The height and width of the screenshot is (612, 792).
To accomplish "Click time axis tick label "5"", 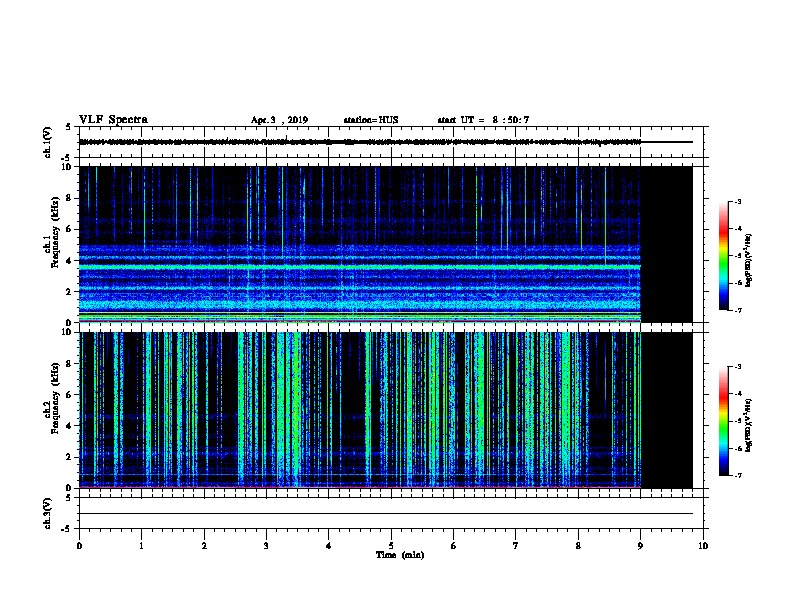I will click(391, 546).
